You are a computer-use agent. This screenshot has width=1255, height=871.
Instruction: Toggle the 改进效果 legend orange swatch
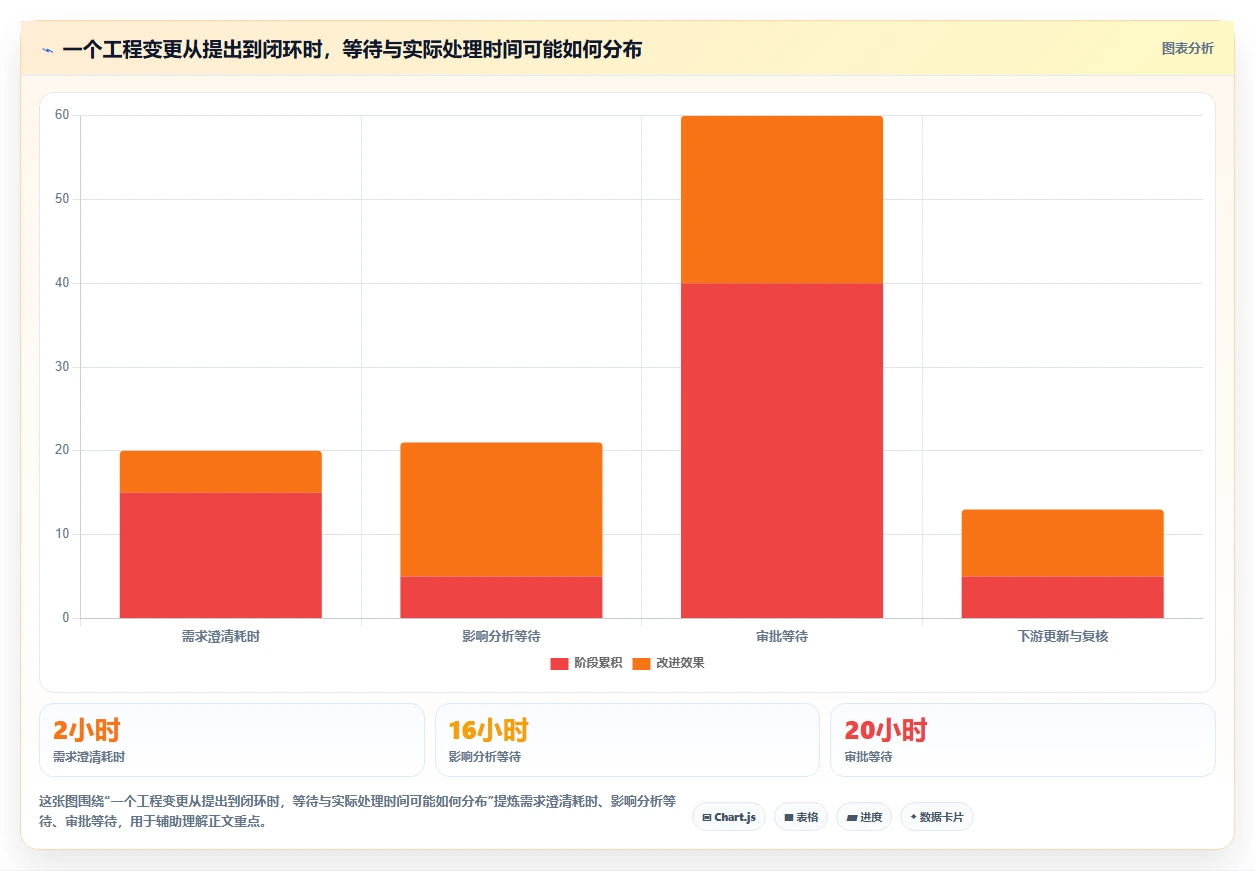click(x=641, y=663)
